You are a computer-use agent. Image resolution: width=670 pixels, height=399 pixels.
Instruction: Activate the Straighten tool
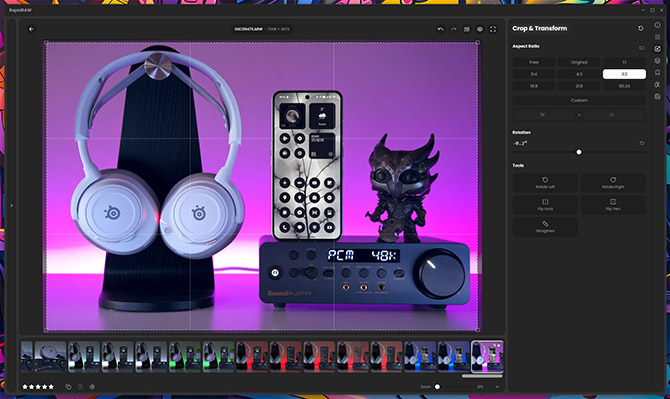545,227
